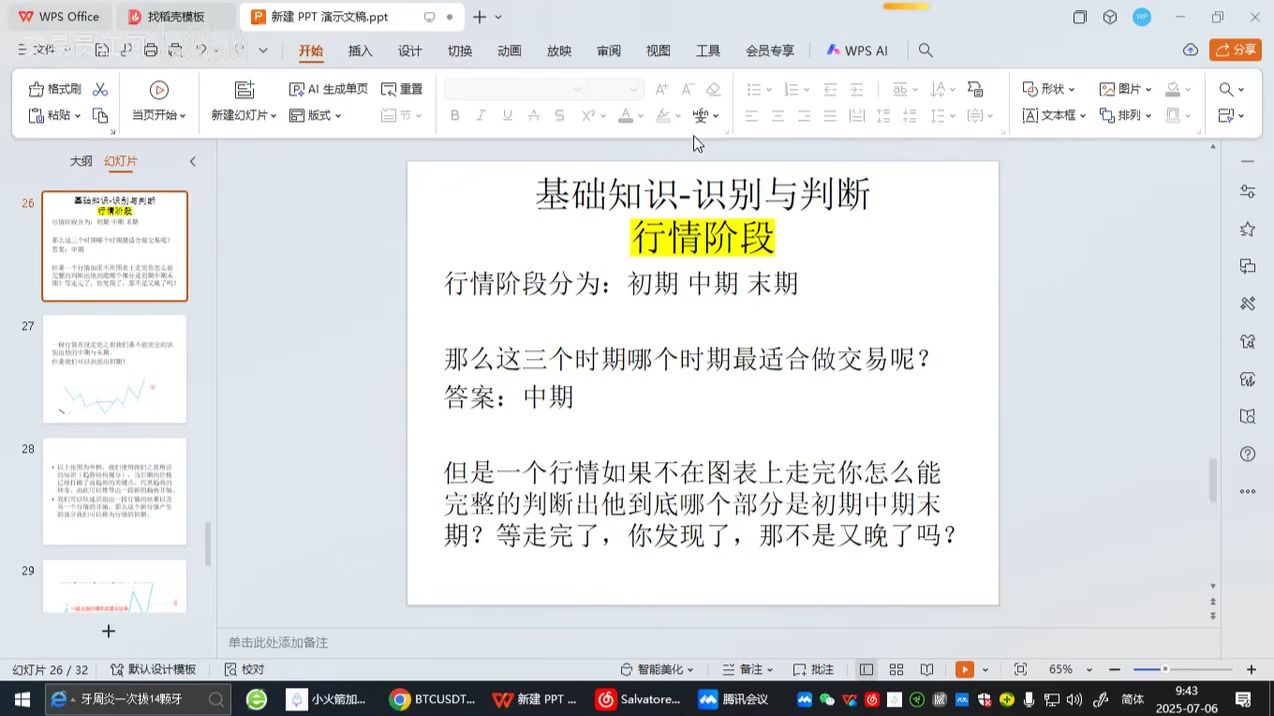Click the 重置 reset button
This screenshot has width=1274, height=716.
[402, 89]
